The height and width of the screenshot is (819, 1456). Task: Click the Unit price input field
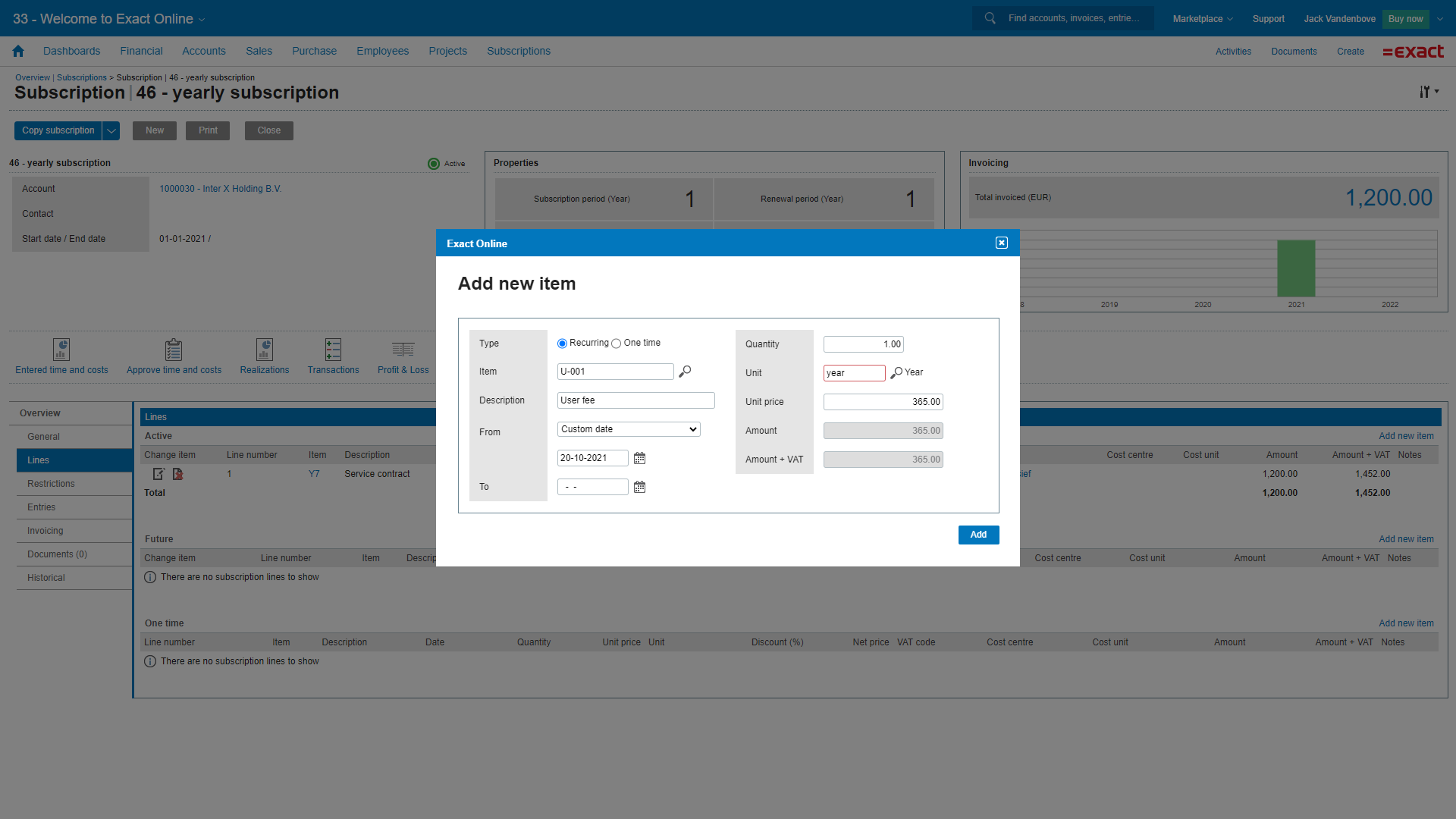(883, 402)
